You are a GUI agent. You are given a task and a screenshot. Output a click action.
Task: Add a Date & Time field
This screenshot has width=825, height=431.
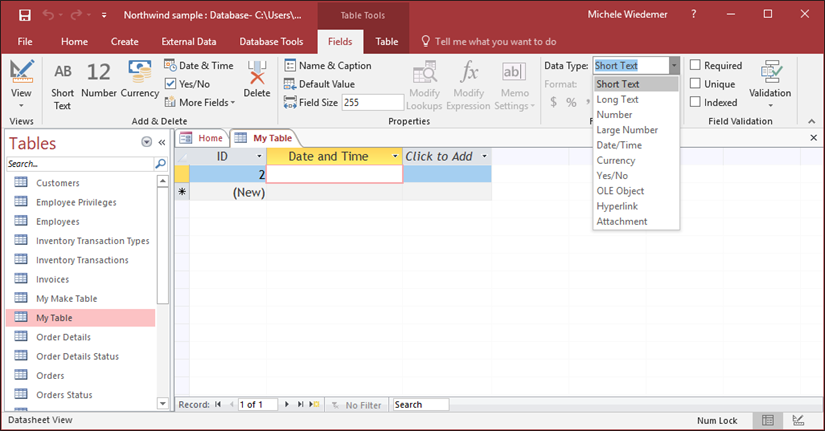pos(199,65)
